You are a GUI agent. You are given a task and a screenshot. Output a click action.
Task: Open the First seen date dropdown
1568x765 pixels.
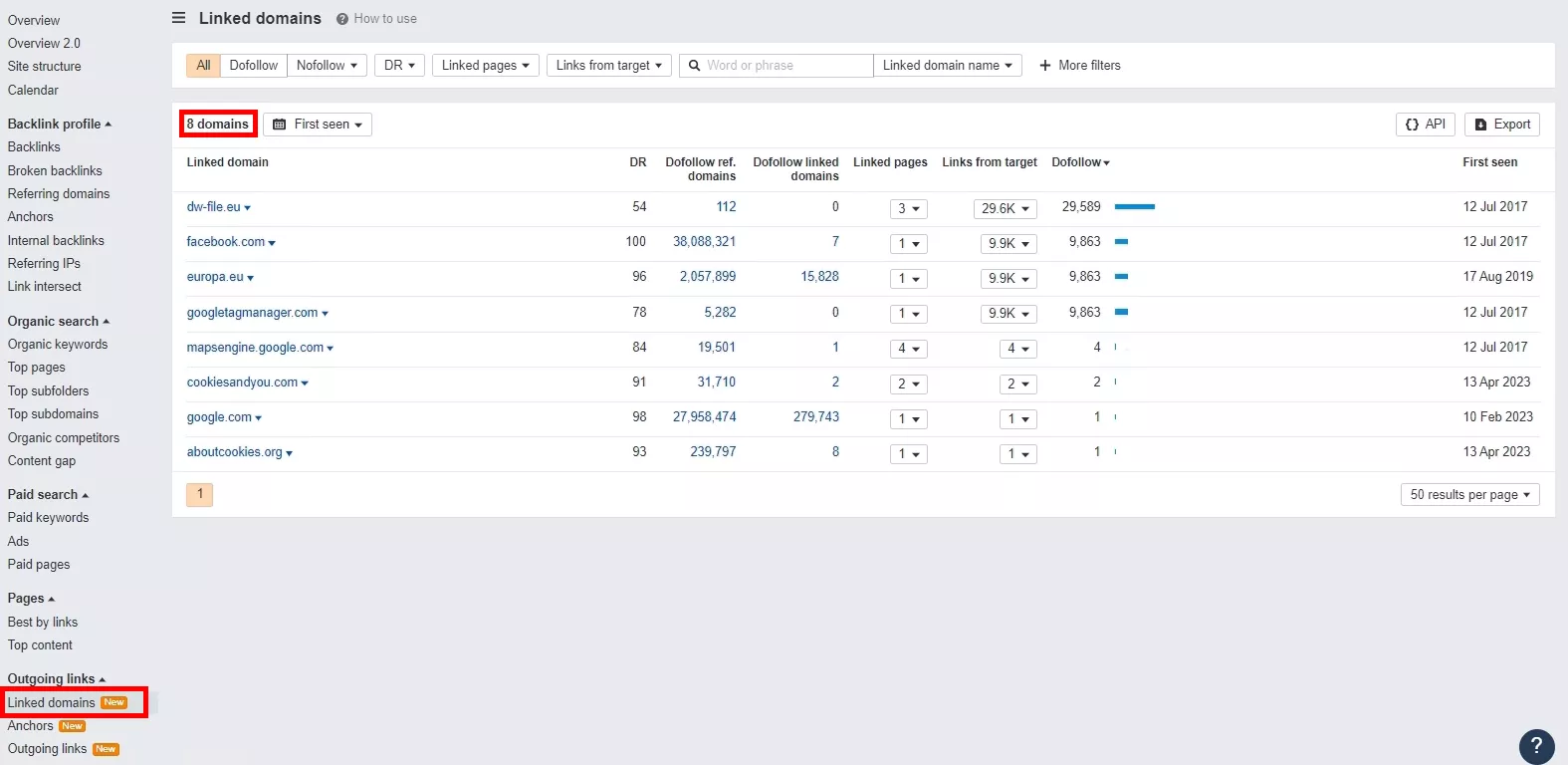tap(318, 125)
